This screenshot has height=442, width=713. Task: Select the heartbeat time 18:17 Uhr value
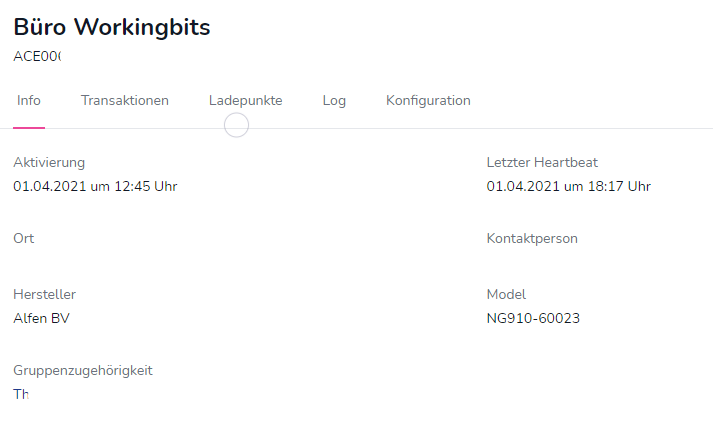pos(568,186)
